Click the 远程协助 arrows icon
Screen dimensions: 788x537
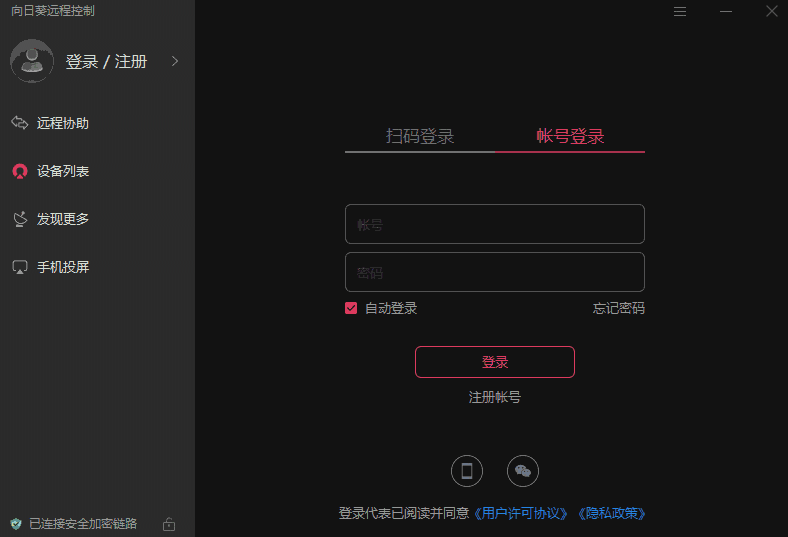[20, 123]
